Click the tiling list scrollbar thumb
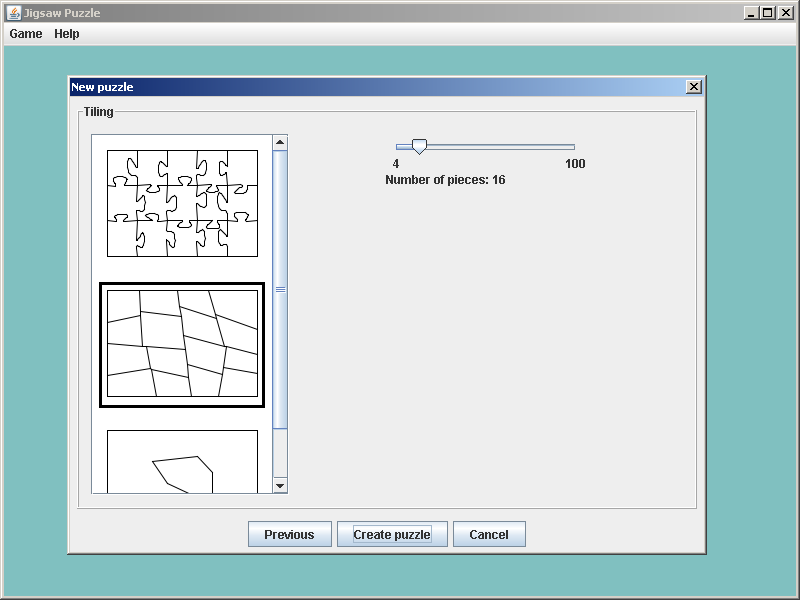The height and width of the screenshot is (600, 800). click(280, 289)
